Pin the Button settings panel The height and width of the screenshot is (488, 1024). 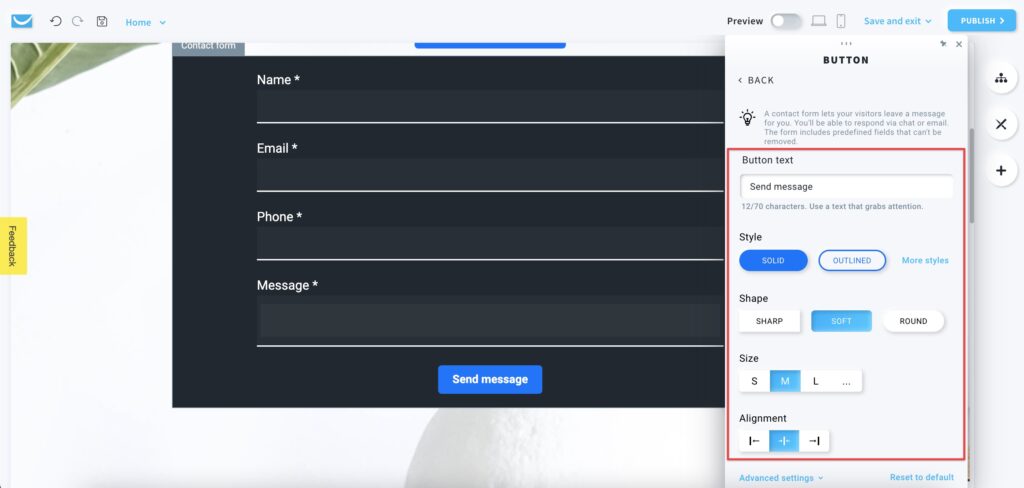(943, 44)
